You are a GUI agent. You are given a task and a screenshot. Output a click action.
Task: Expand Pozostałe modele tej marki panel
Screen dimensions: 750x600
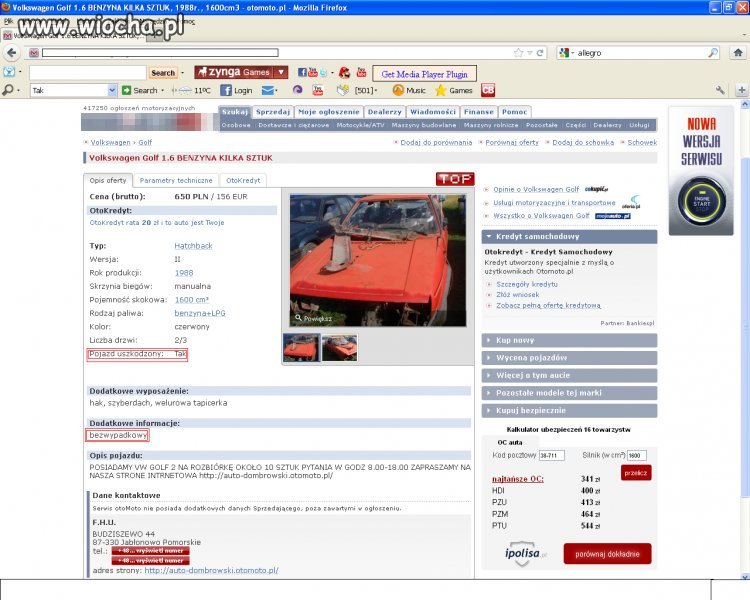point(569,393)
